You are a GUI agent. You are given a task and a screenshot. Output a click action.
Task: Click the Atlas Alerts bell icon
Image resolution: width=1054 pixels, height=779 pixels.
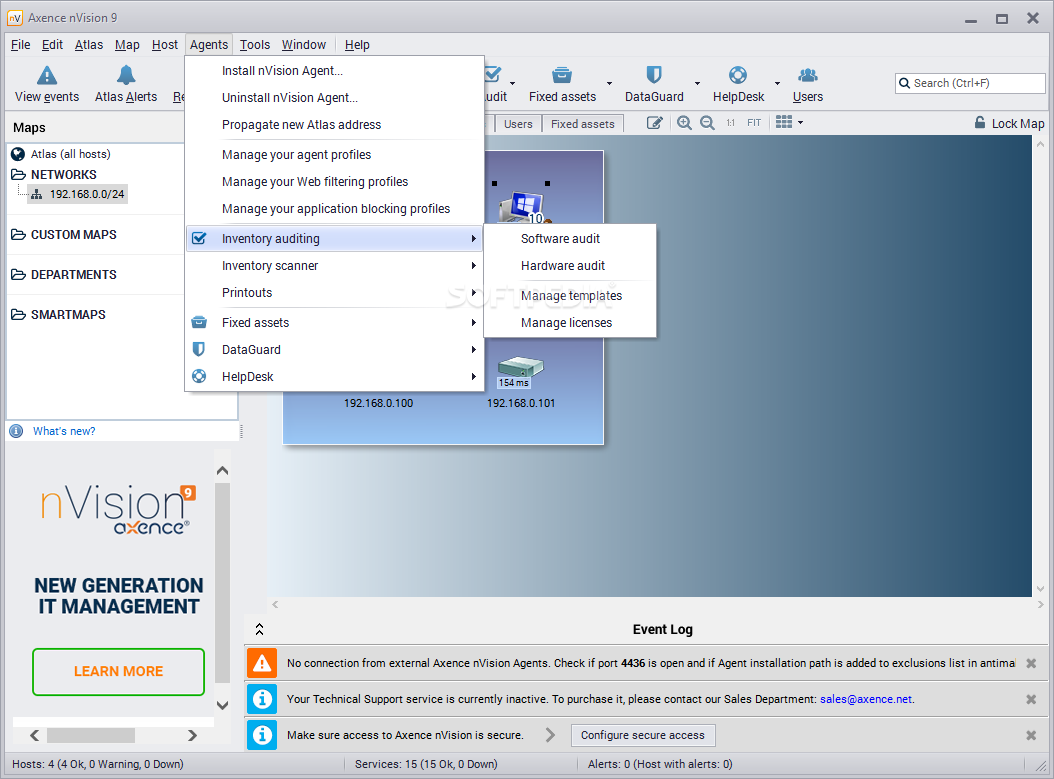[126, 75]
